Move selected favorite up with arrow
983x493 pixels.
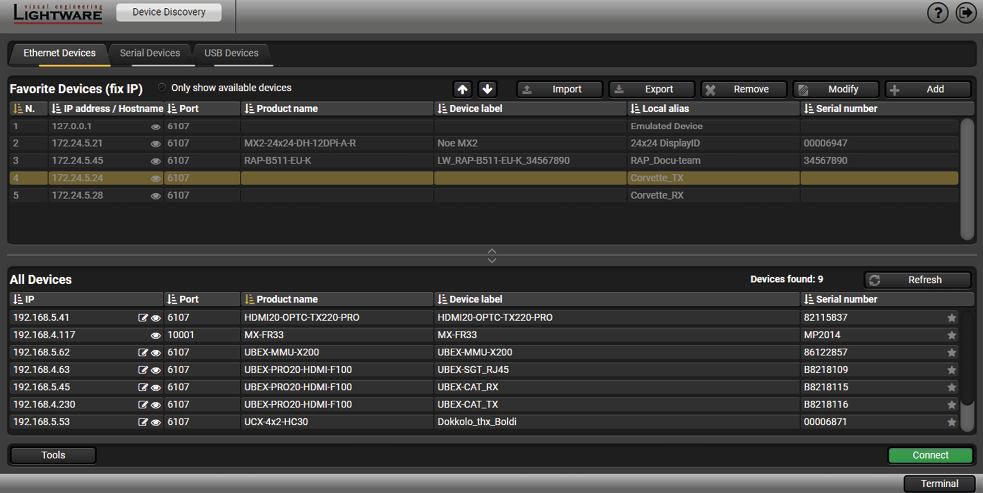pyautogui.click(x=463, y=89)
